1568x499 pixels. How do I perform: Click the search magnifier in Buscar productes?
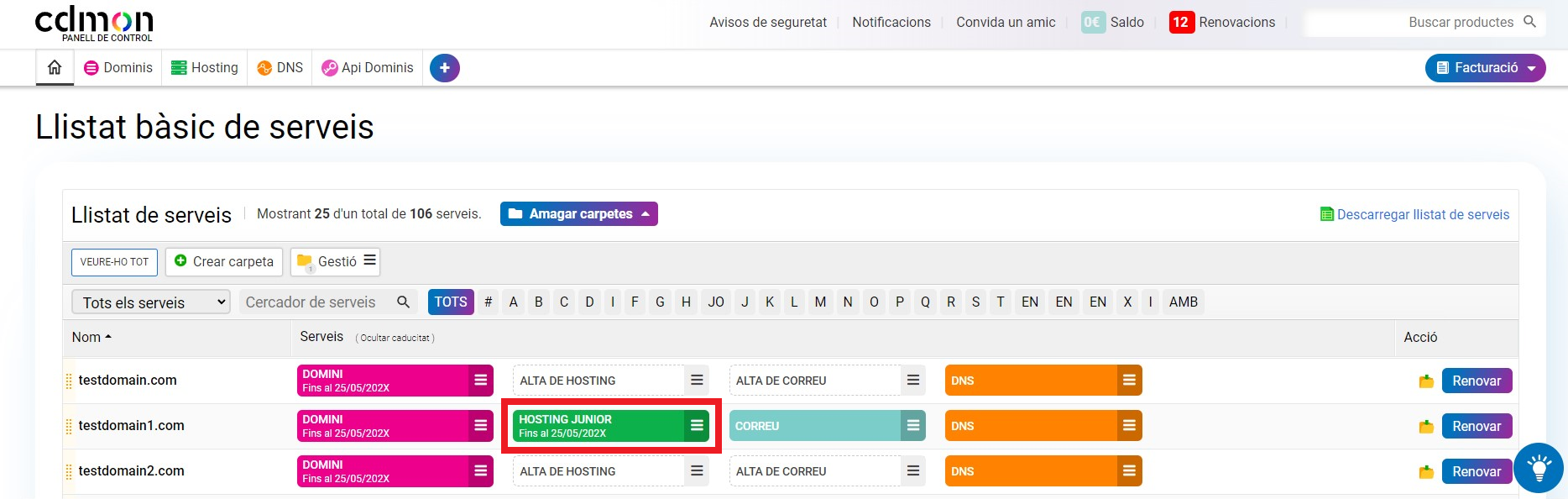tap(1529, 22)
